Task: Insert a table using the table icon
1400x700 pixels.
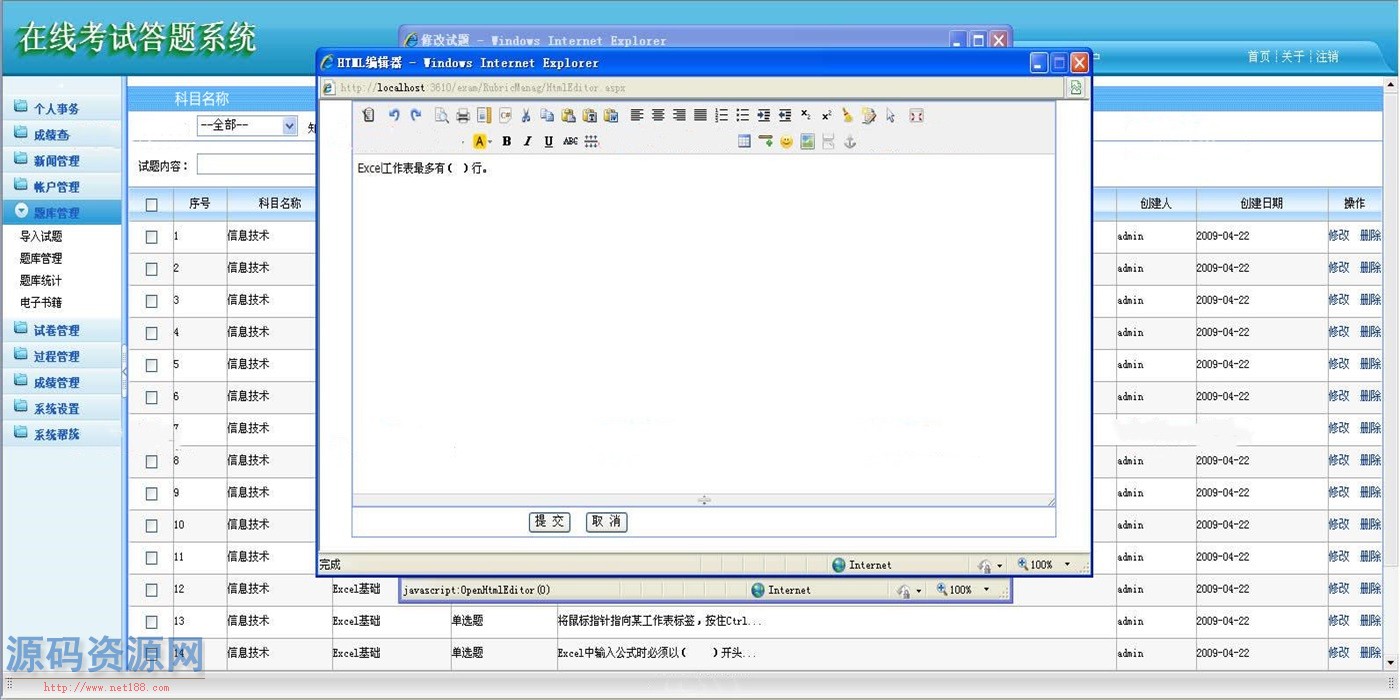Action: [x=744, y=142]
